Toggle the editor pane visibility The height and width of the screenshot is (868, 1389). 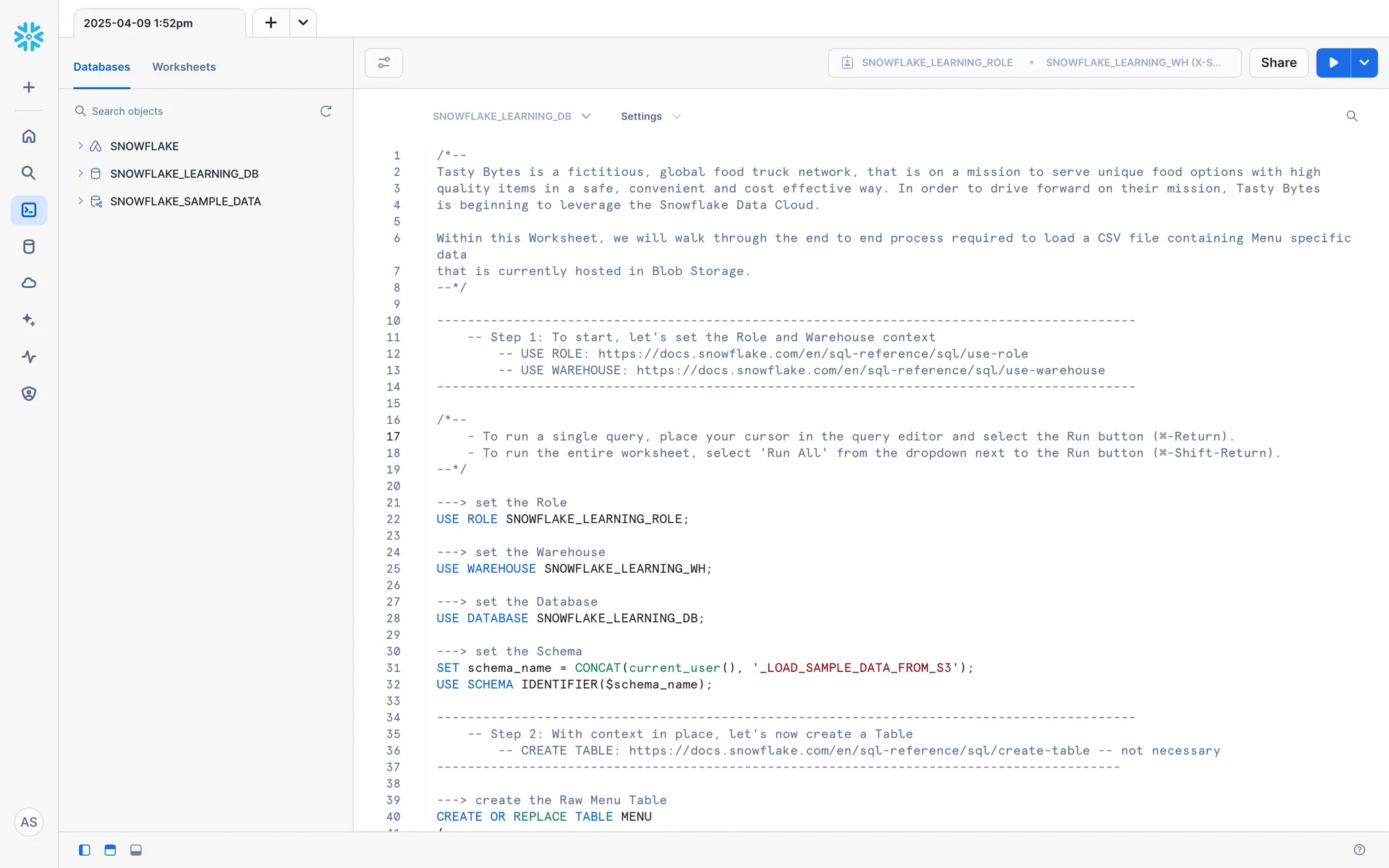(x=110, y=850)
